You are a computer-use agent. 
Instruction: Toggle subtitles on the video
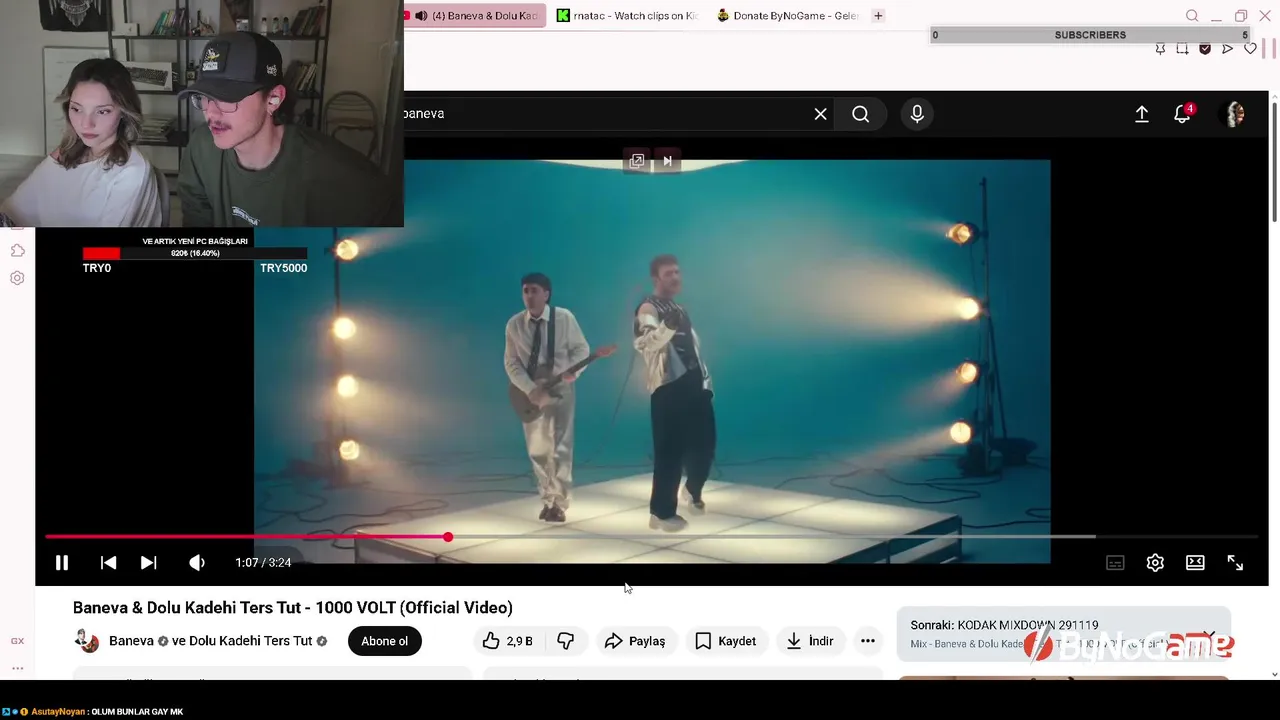click(x=1115, y=563)
